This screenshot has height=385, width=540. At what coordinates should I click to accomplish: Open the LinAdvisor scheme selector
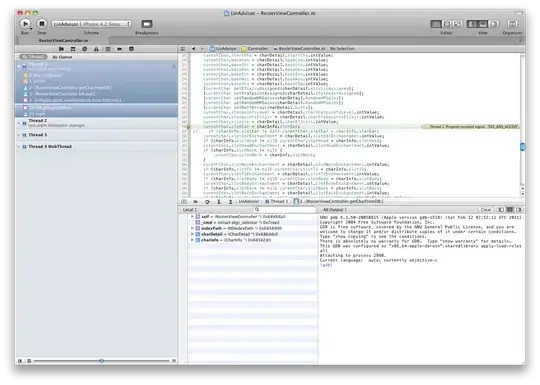pos(92,24)
